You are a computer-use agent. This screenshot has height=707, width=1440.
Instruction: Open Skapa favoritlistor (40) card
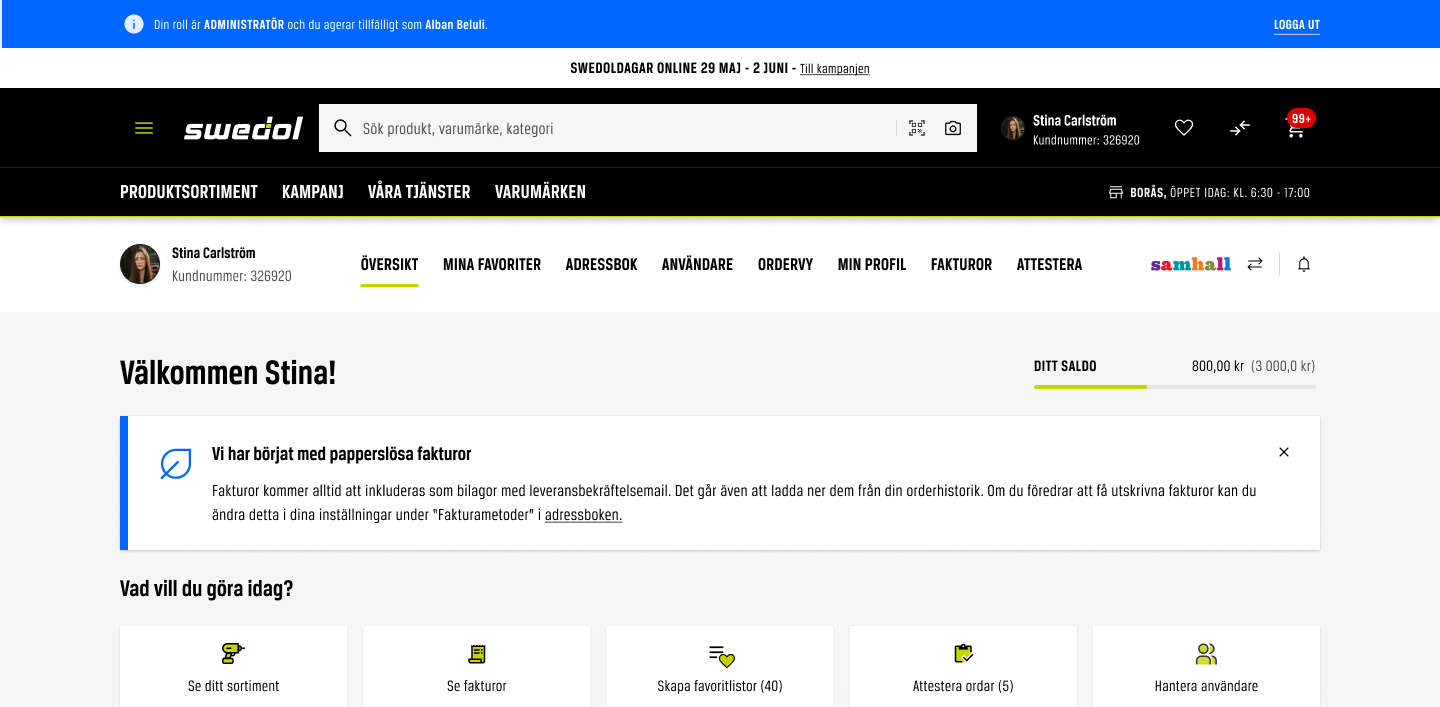click(720, 667)
